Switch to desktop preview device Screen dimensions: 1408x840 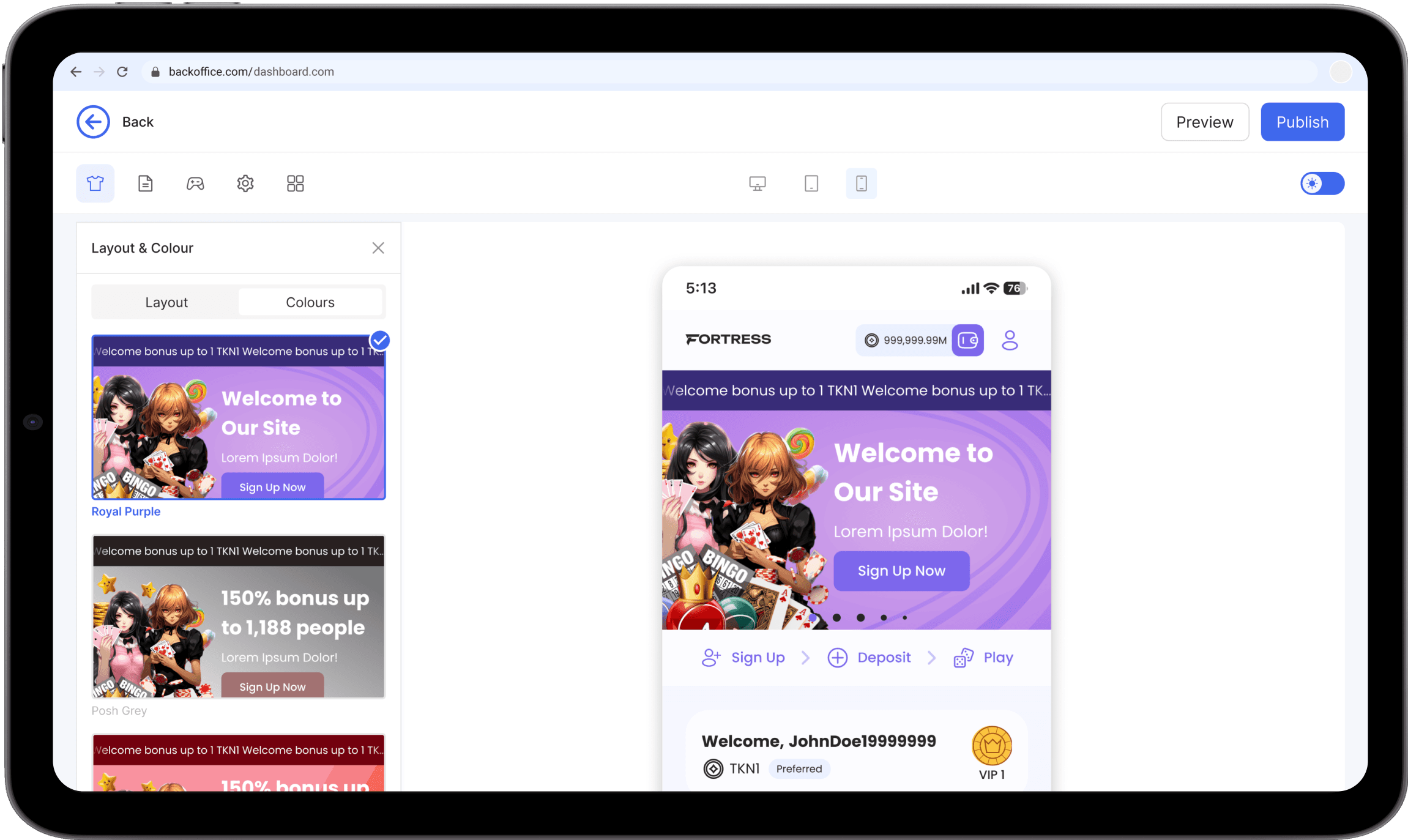click(757, 184)
